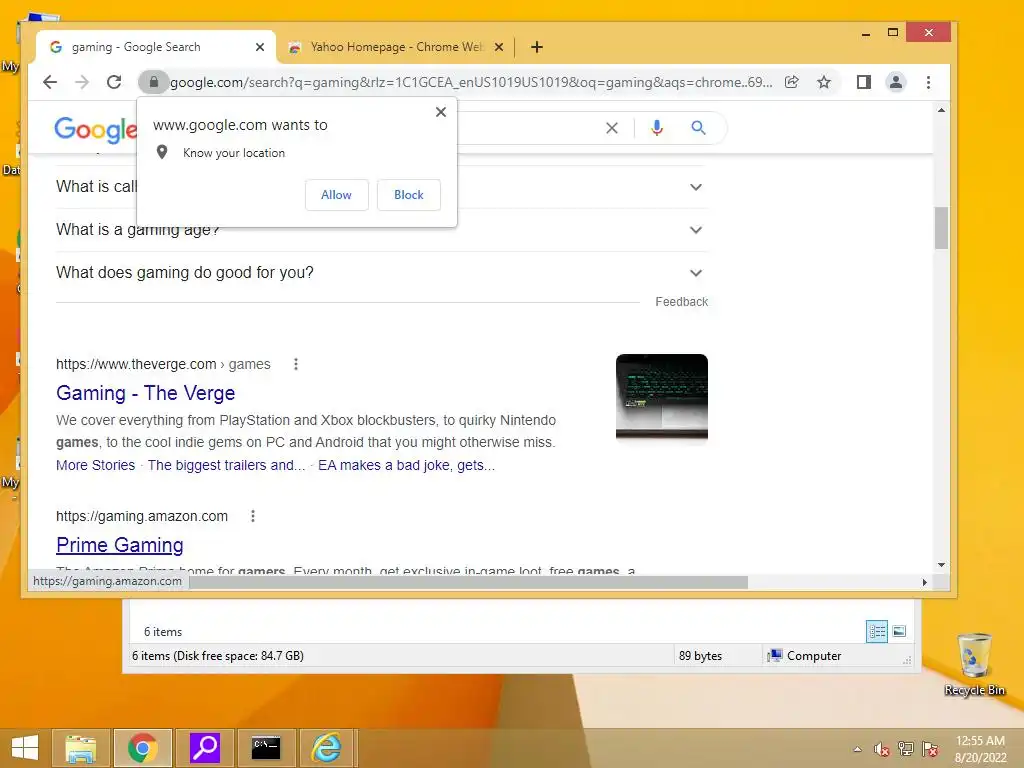Open the network tray icon
The height and width of the screenshot is (768, 1024).
point(906,749)
